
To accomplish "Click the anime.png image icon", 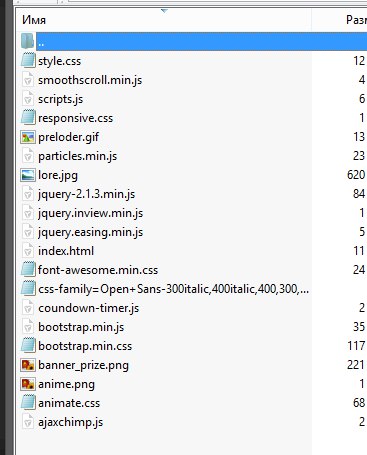I will 28,384.
